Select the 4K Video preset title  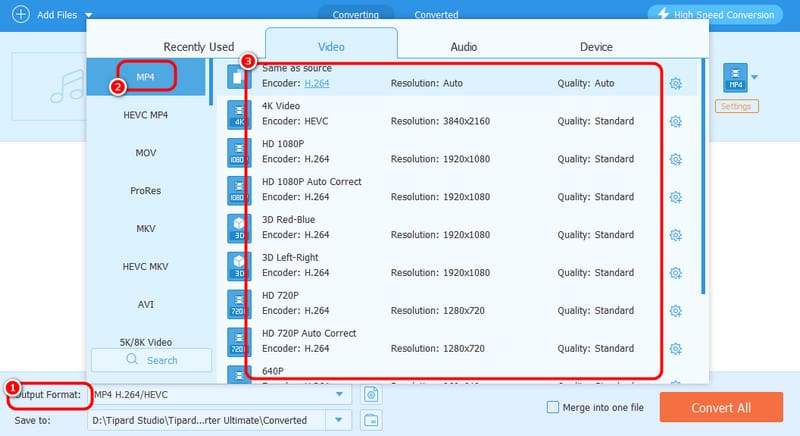281,106
